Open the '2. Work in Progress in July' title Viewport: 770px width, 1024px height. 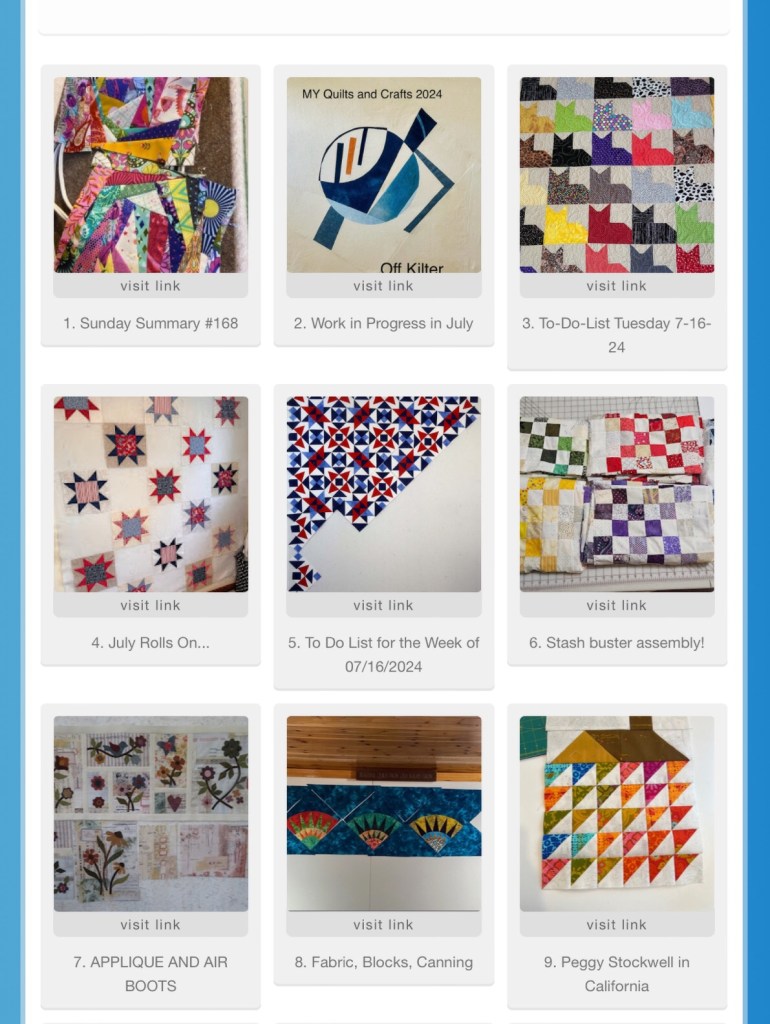pyautogui.click(x=383, y=323)
